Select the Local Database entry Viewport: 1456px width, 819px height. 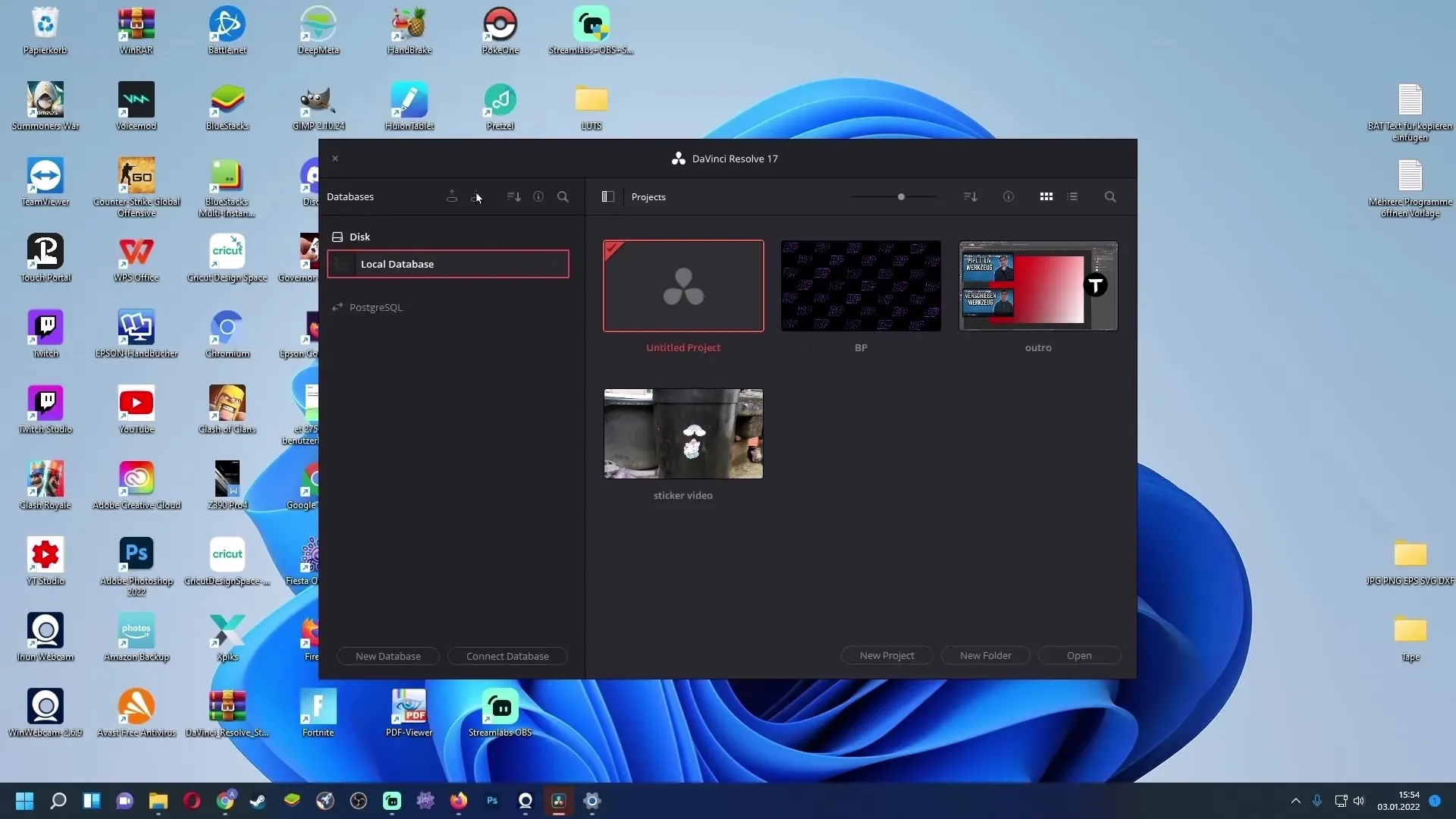coord(448,264)
